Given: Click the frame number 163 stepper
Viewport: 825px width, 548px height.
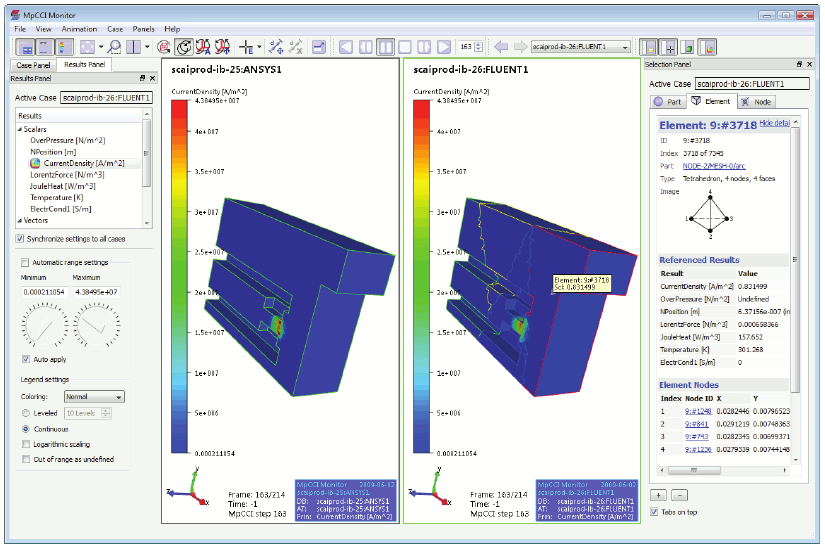Looking at the screenshot, I should (478, 47).
